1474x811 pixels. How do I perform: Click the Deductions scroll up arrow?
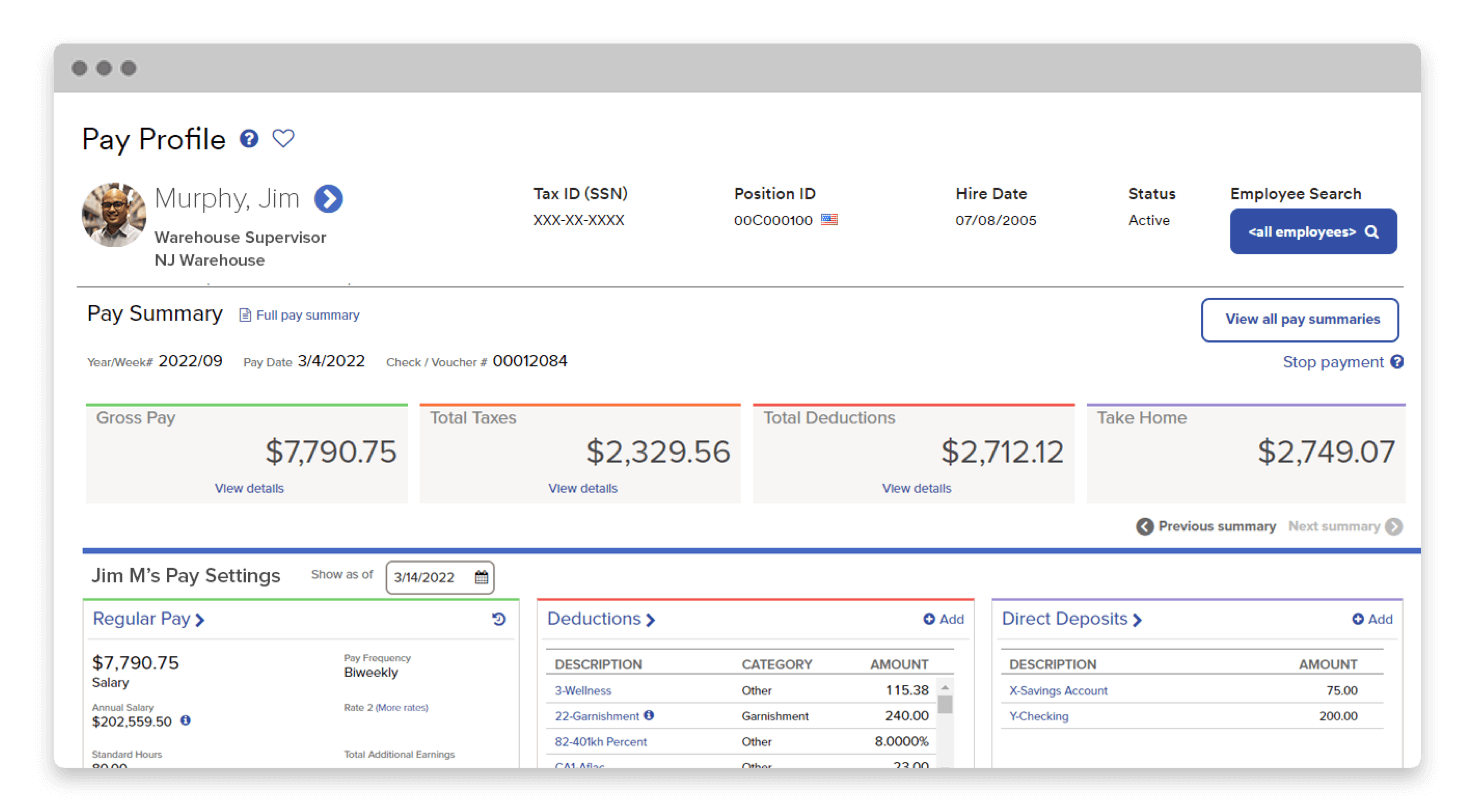pyautogui.click(x=945, y=686)
